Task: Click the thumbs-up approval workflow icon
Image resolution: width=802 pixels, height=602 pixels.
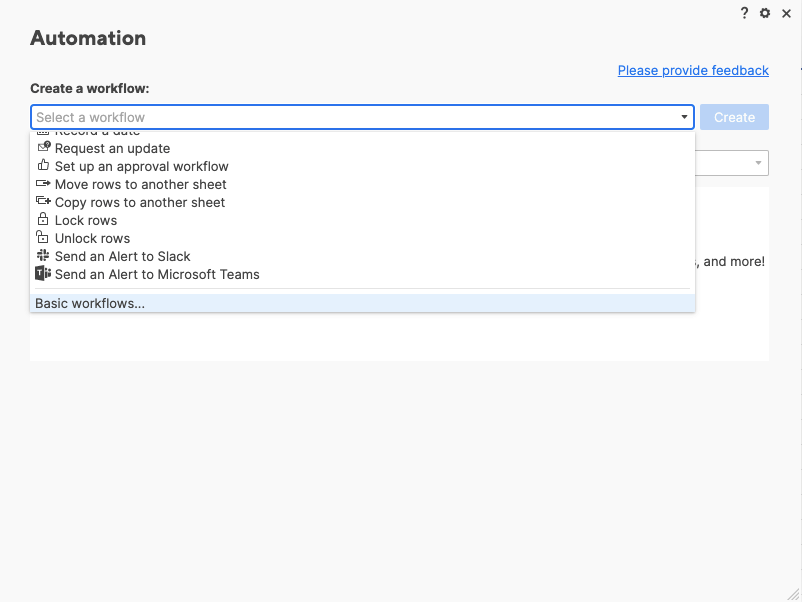Action: (43, 166)
